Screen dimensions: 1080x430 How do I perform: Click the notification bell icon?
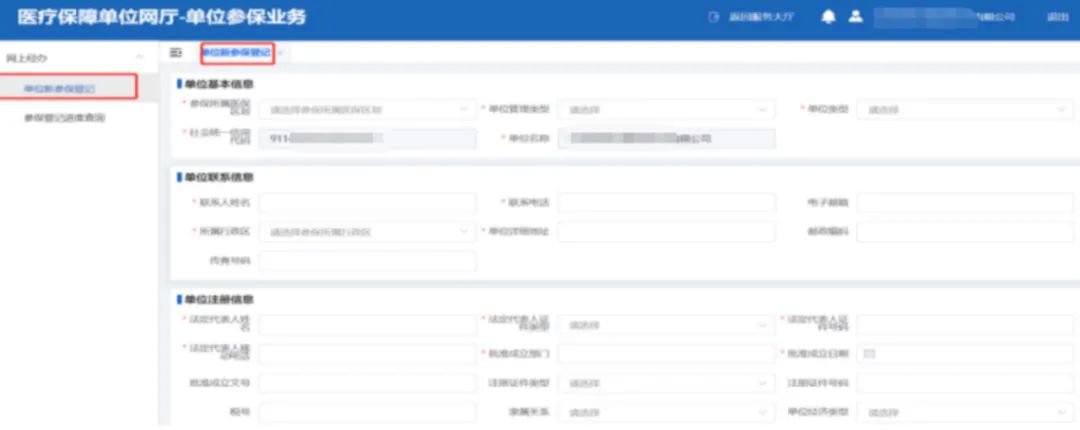828,17
